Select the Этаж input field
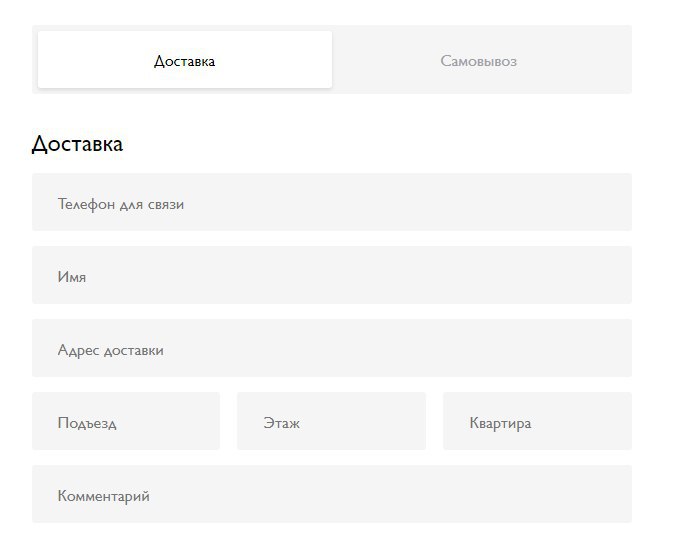The image size is (691, 543). (x=331, y=421)
